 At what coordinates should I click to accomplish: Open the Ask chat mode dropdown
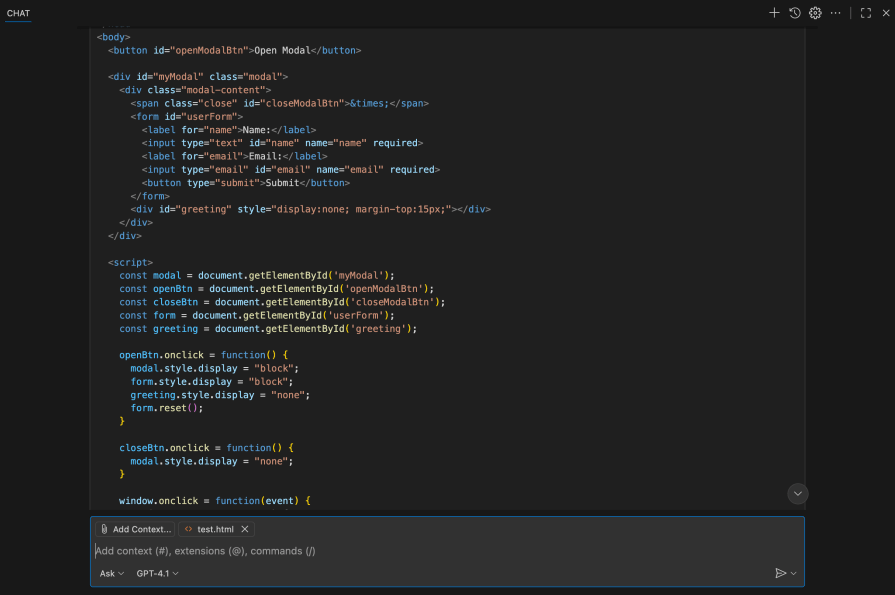coord(111,573)
